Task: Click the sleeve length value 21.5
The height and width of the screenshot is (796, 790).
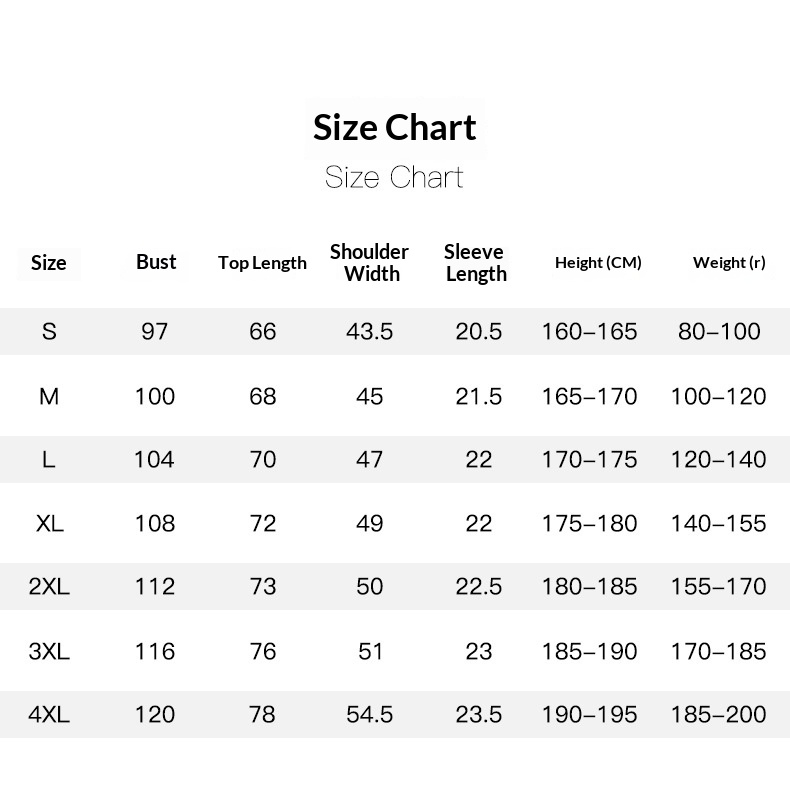Action: 479,396
